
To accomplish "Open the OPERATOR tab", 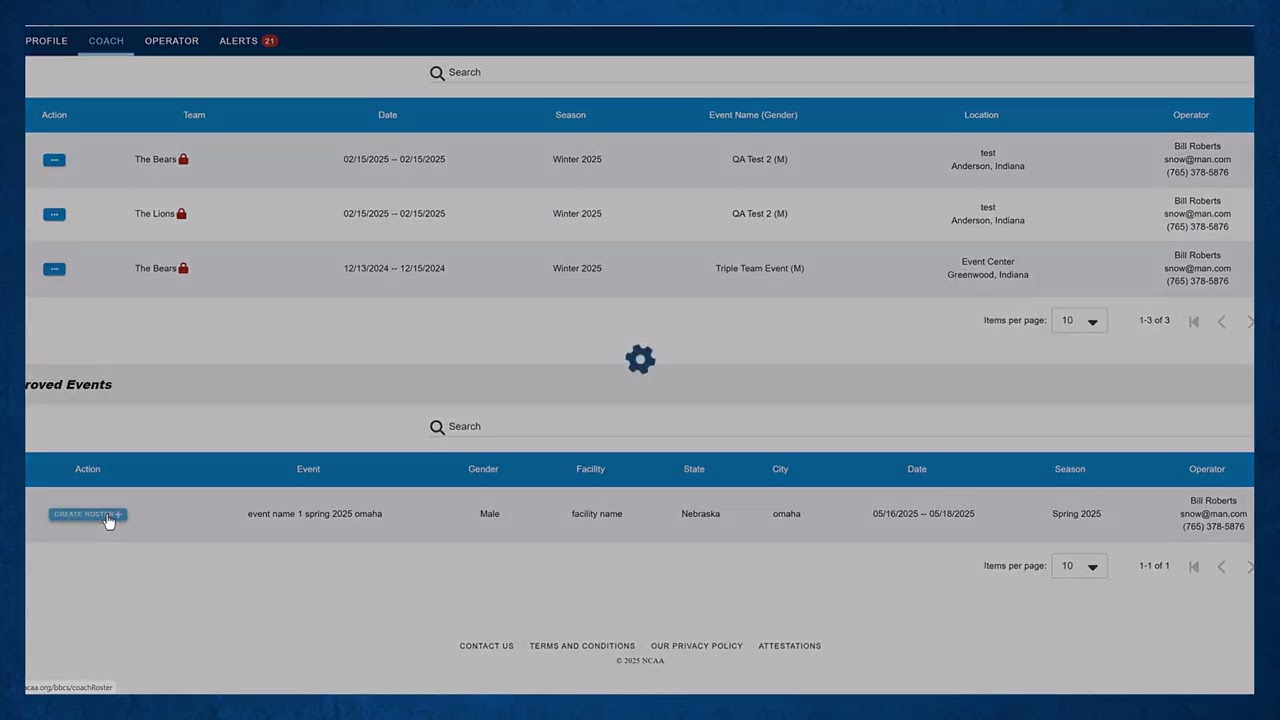I will pos(171,41).
